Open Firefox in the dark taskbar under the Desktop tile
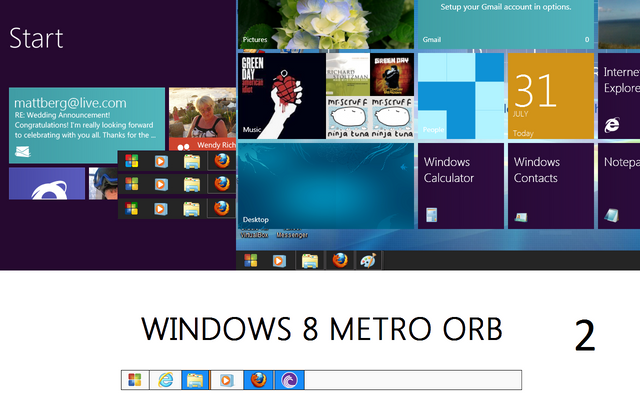Screen dimensions: 640x400 click(340, 260)
